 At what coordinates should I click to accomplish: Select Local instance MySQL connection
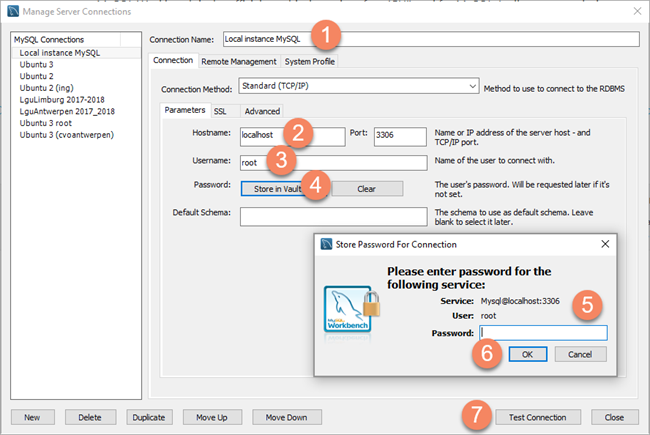pyautogui.click(x=76, y=53)
